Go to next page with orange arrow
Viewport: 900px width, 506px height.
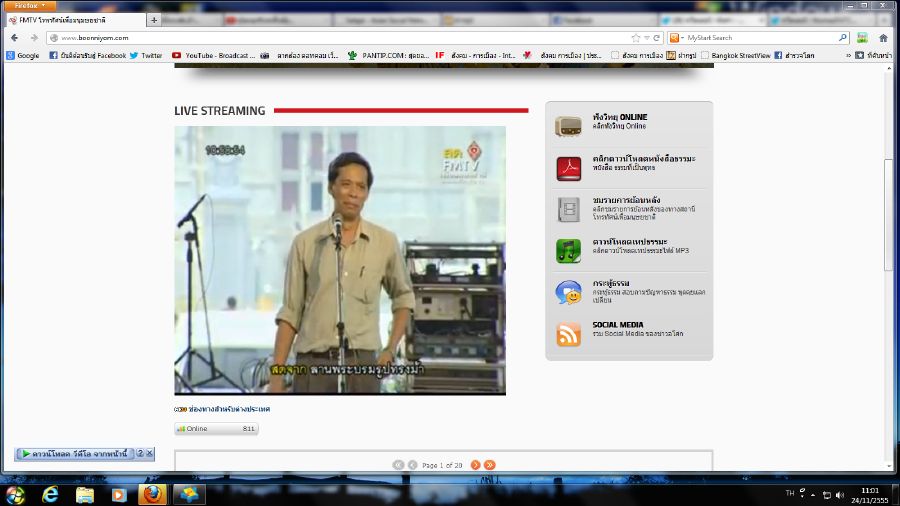pos(475,465)
